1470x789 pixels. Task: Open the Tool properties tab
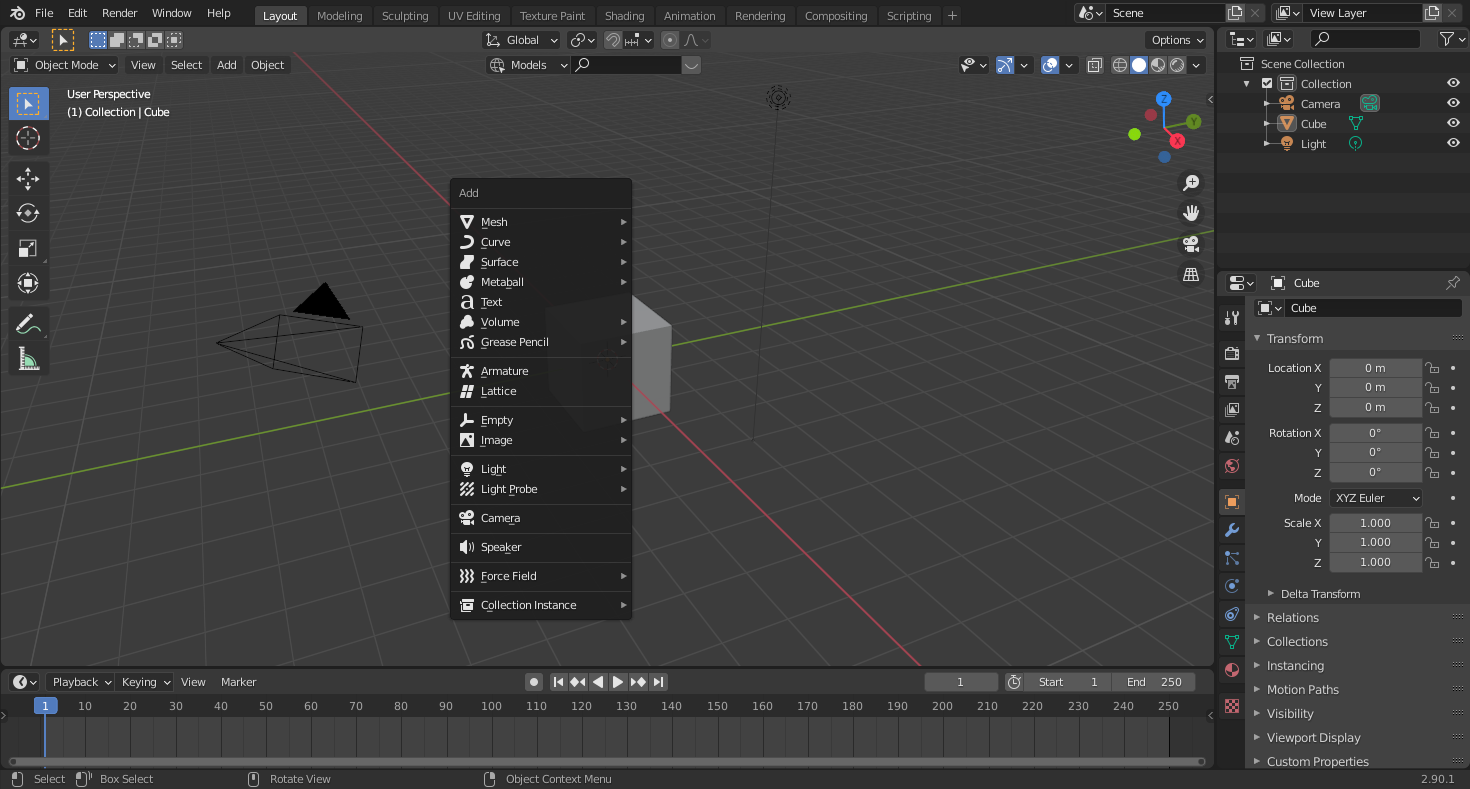1232,318
